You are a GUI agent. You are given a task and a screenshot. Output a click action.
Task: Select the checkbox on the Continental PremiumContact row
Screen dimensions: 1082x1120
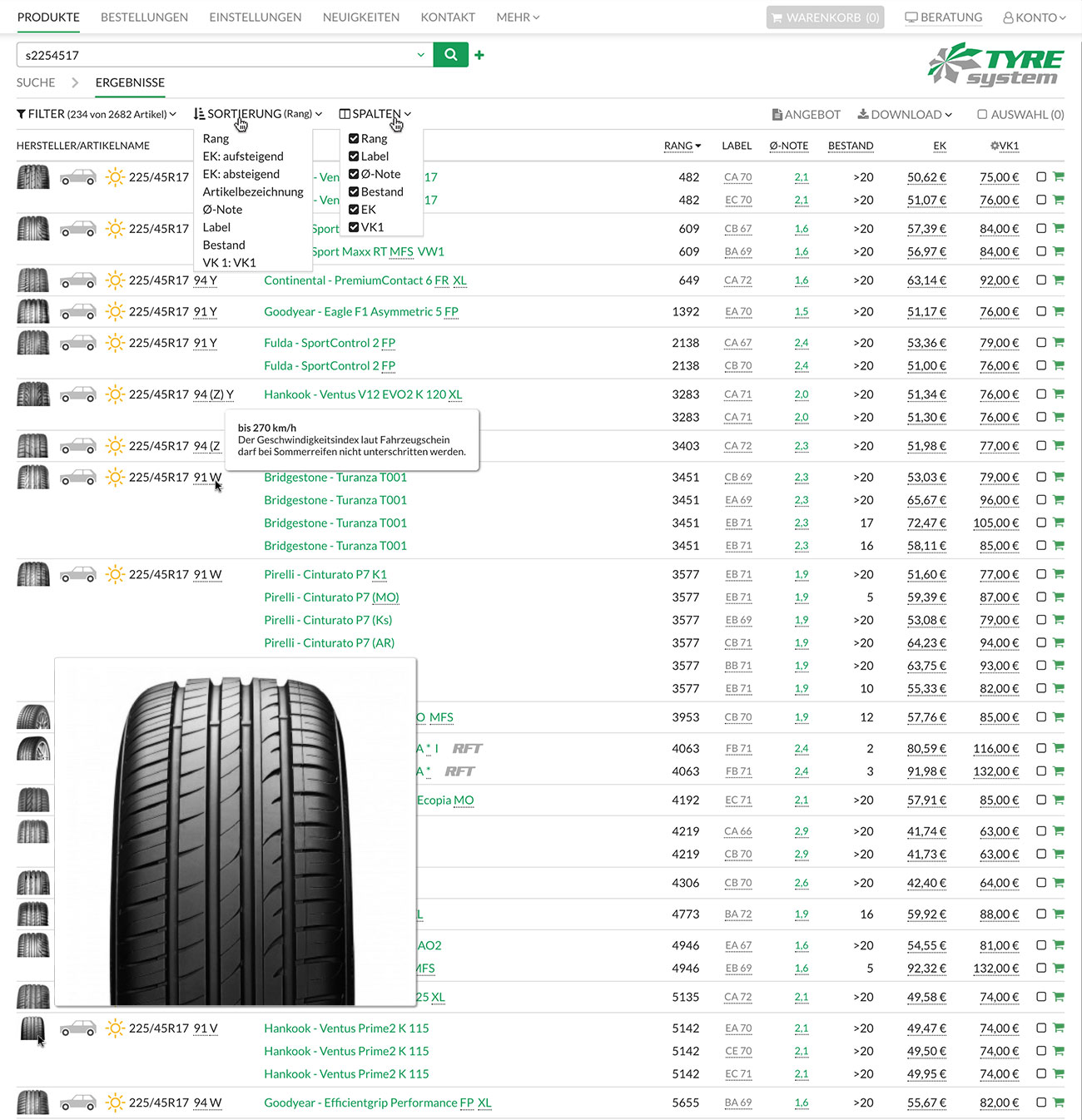click(x=1040, y=280)
